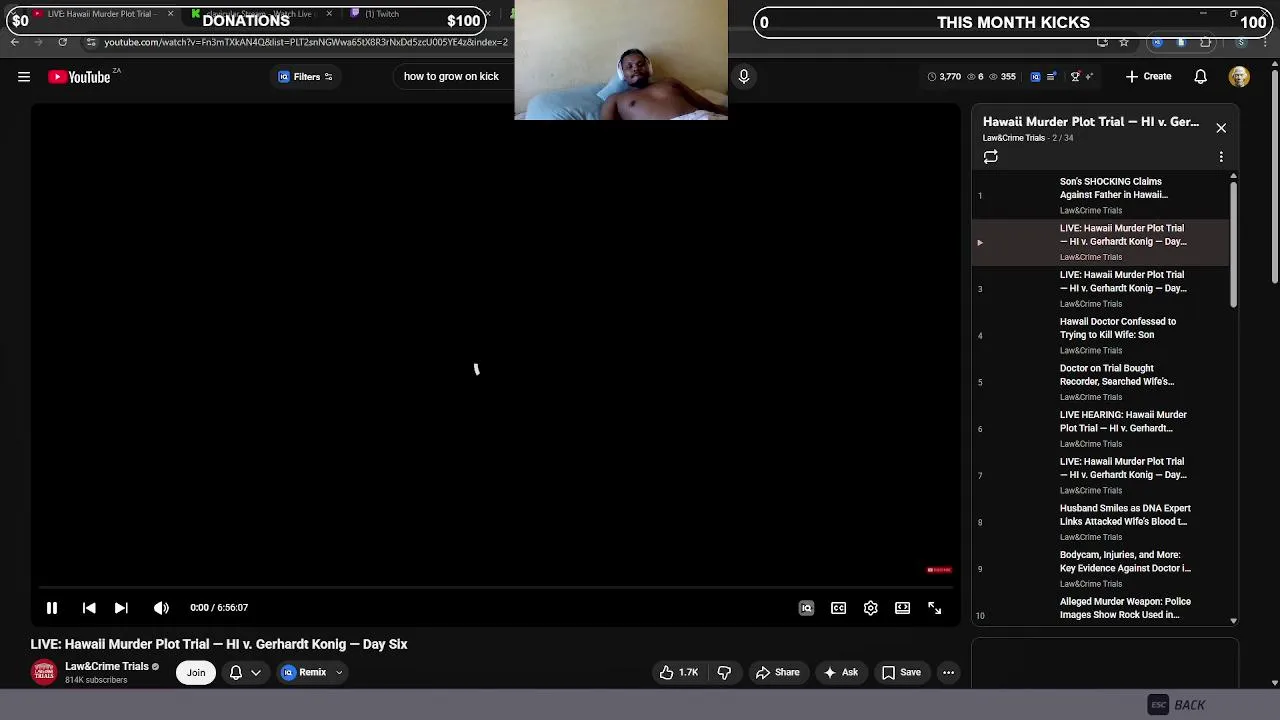Screen dimensions: 1280x720
Task: Open 'LIVE HEARING: Hawaii Murder Plot Trial' item
Action: coord(1100,428)
